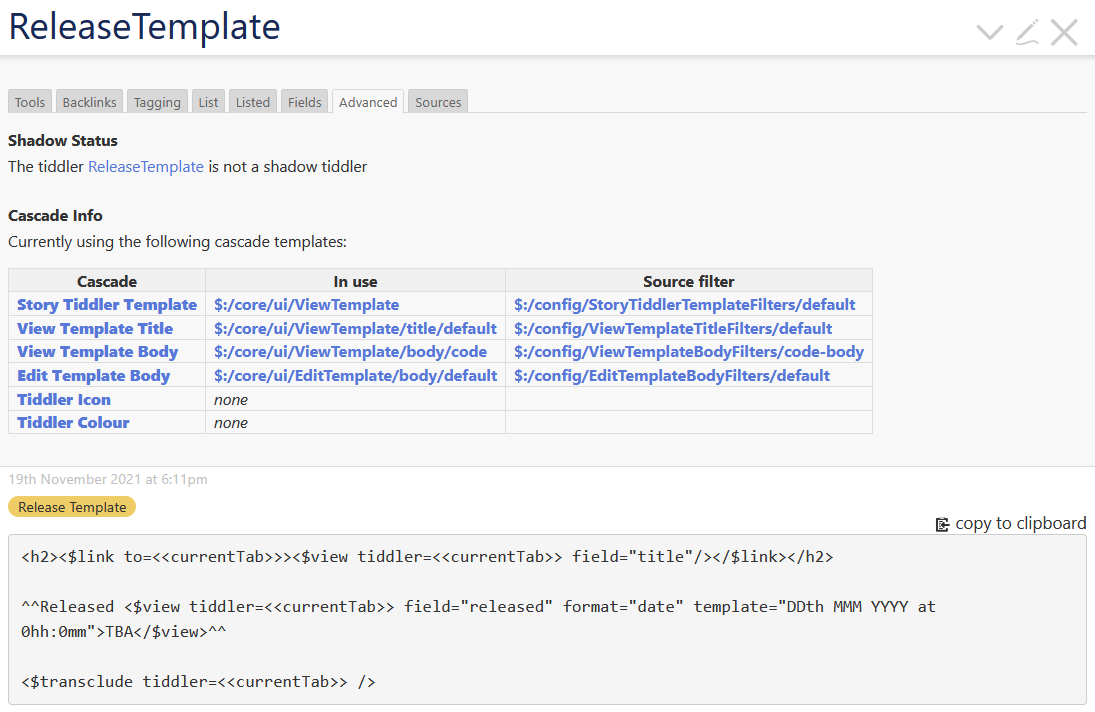The width and height of the screenshot is (1095, 712).
Task: Open the Tools tab
Action: (30, 102)
